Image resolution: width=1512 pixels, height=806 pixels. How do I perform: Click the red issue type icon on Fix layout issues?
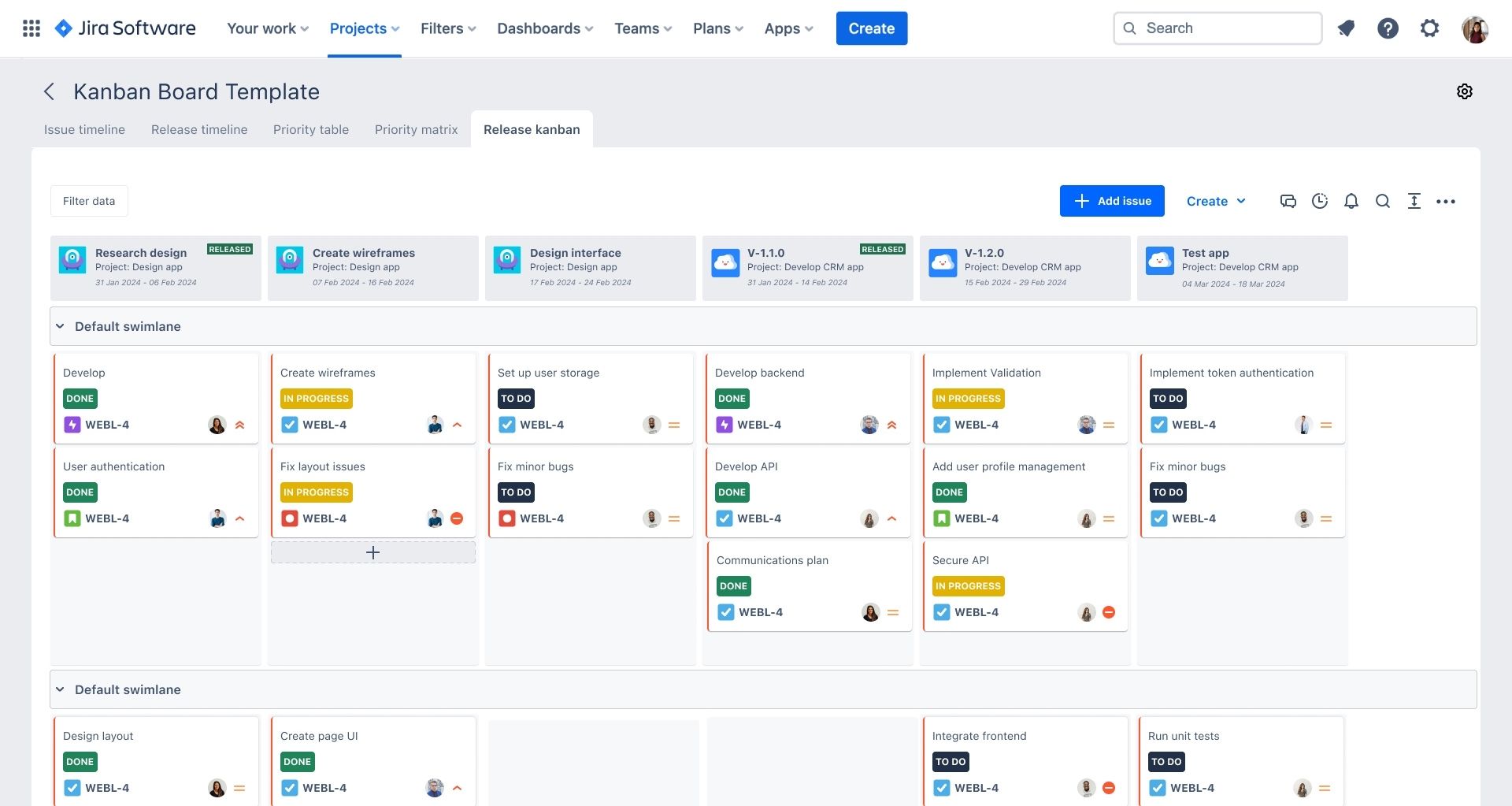[x=290, y=518]
